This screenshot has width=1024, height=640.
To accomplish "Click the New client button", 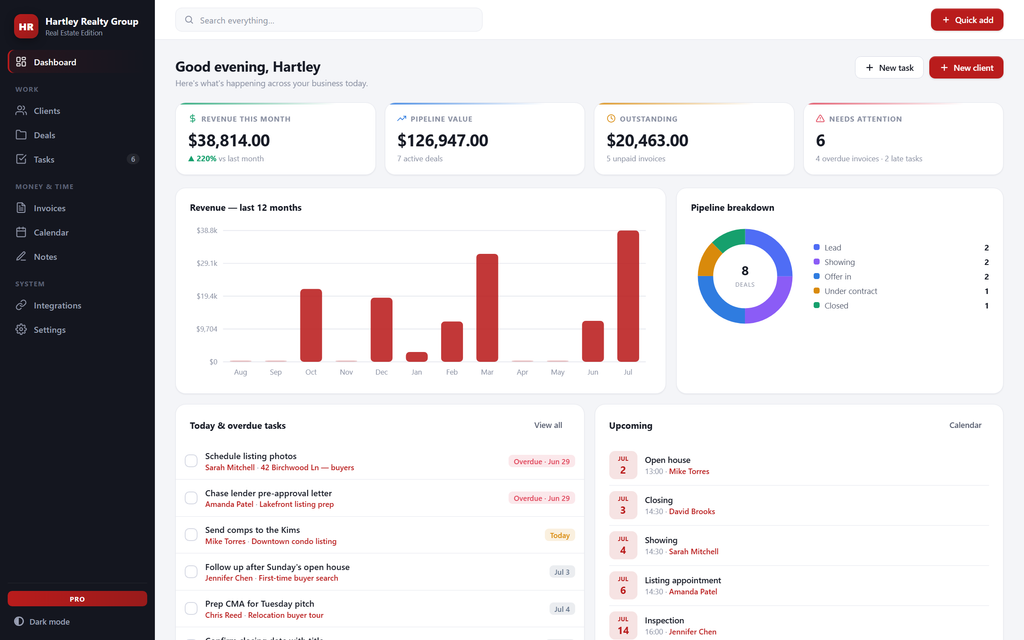I will [966, 67].
